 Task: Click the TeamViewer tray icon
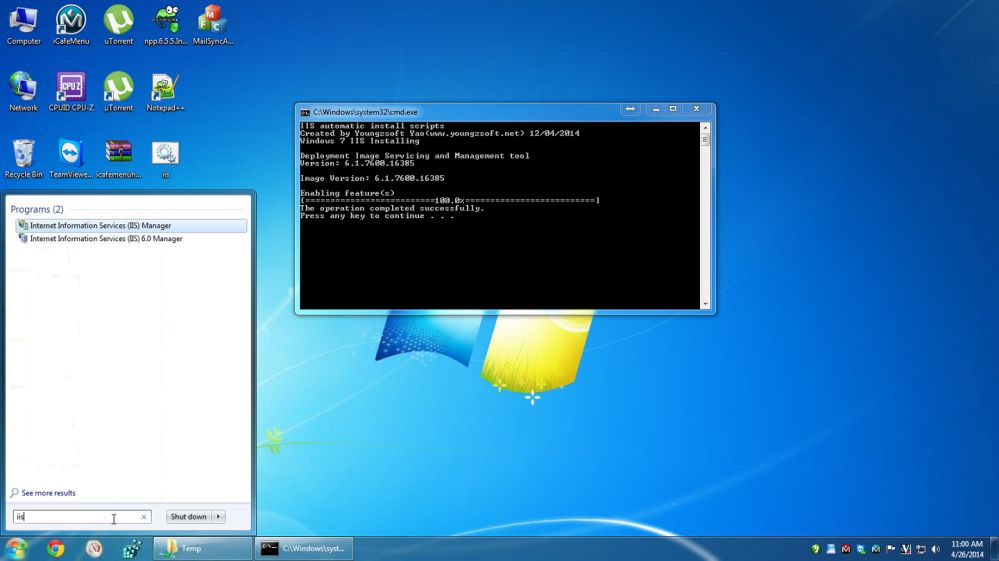[861, 549]
